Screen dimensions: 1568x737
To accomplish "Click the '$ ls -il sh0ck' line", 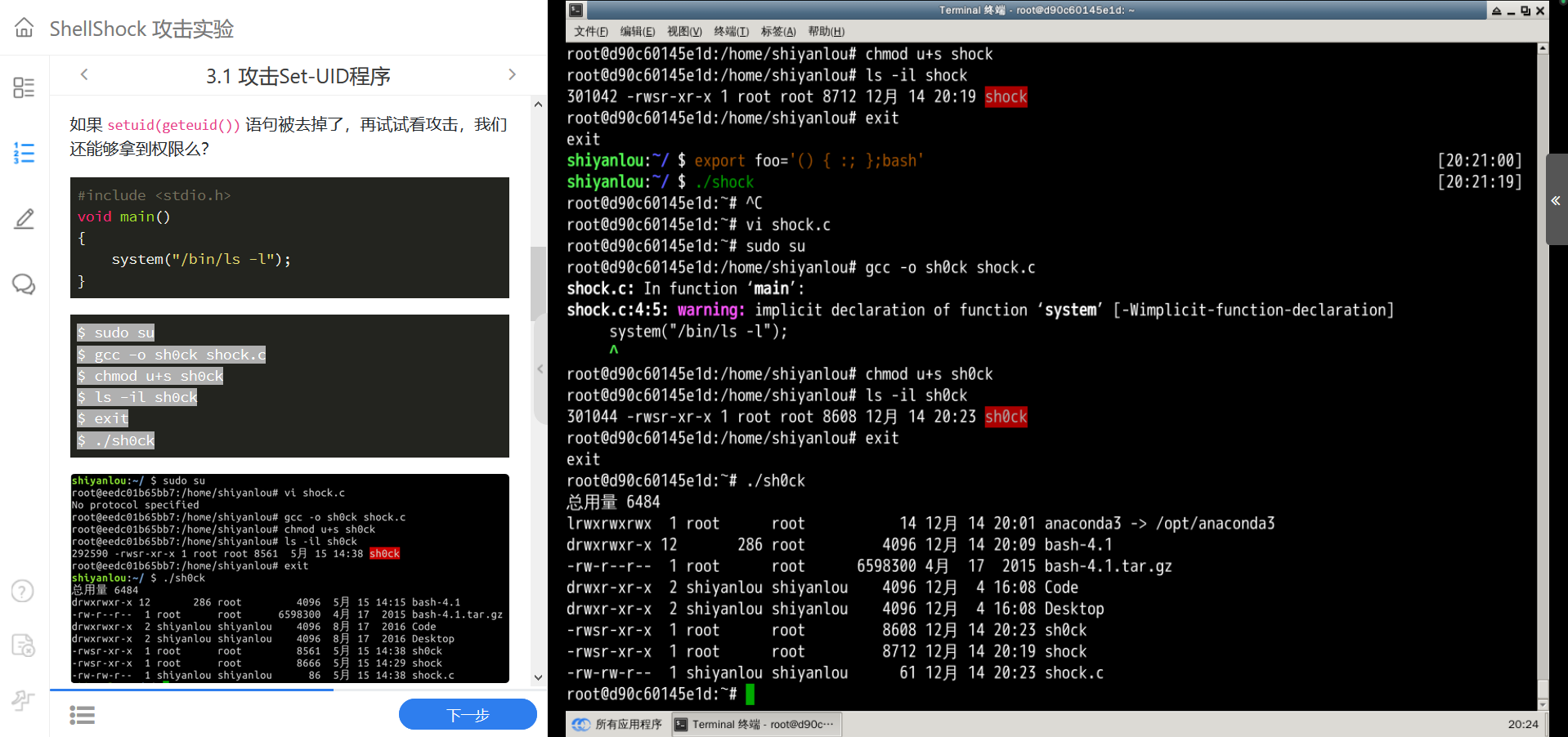I will (x=137, y=397).
